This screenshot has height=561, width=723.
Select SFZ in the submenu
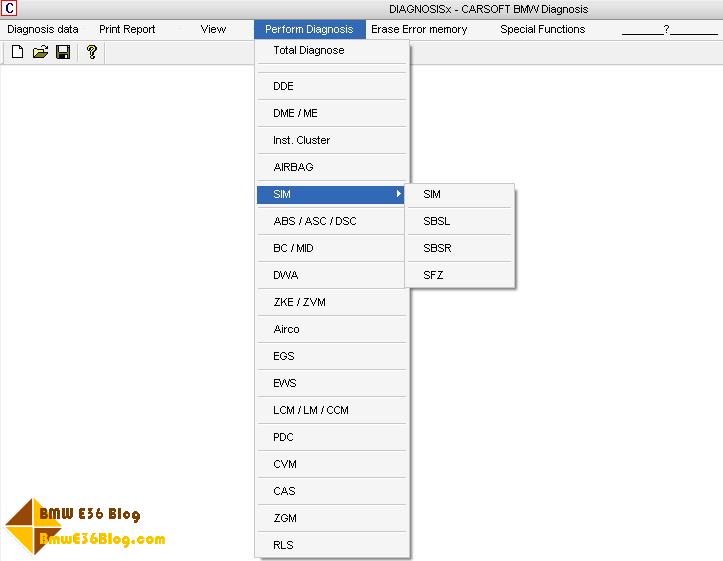point(460,275)
